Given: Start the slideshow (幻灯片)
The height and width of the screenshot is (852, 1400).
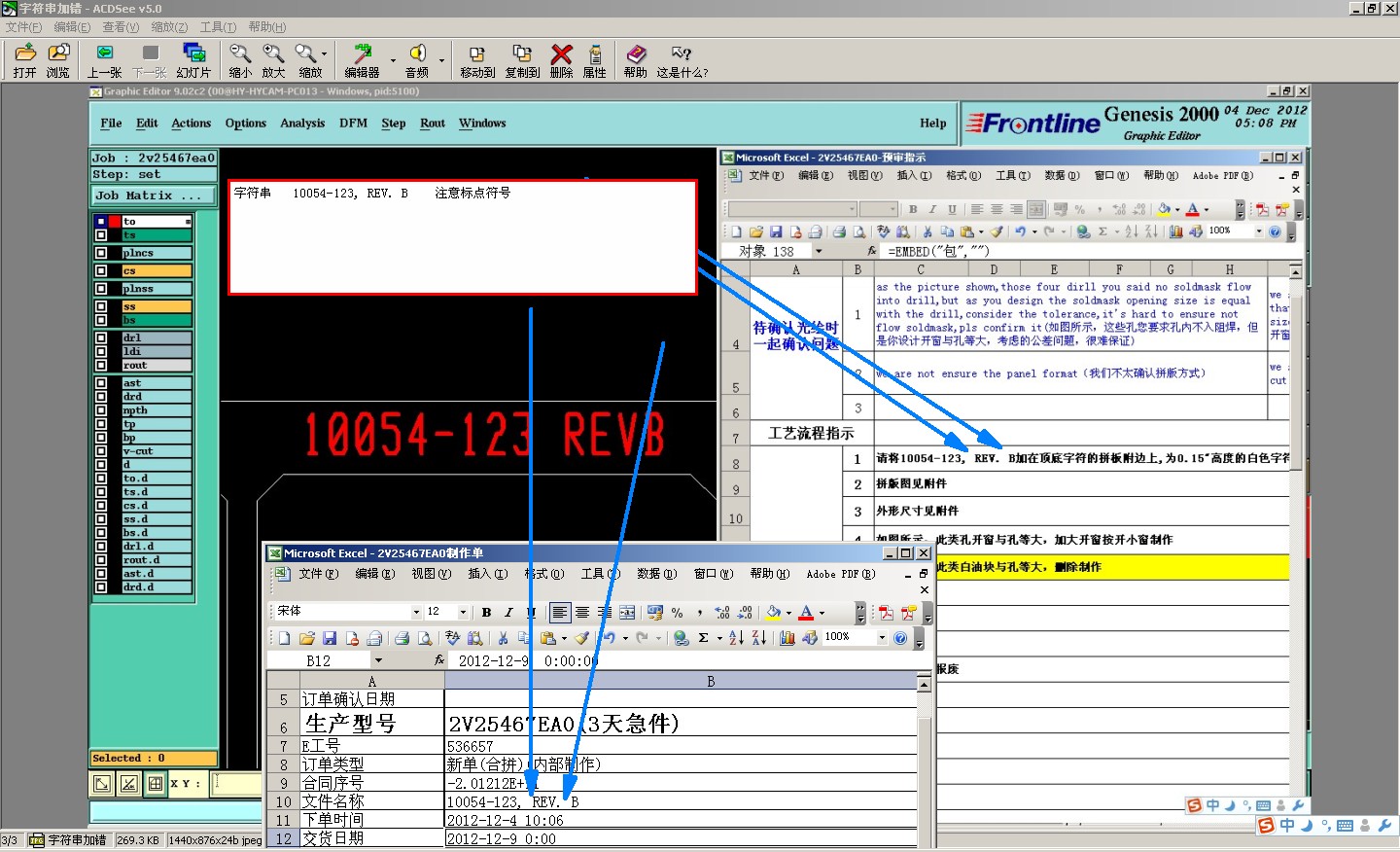Looking at the screenshot, I should pos(193,60).
